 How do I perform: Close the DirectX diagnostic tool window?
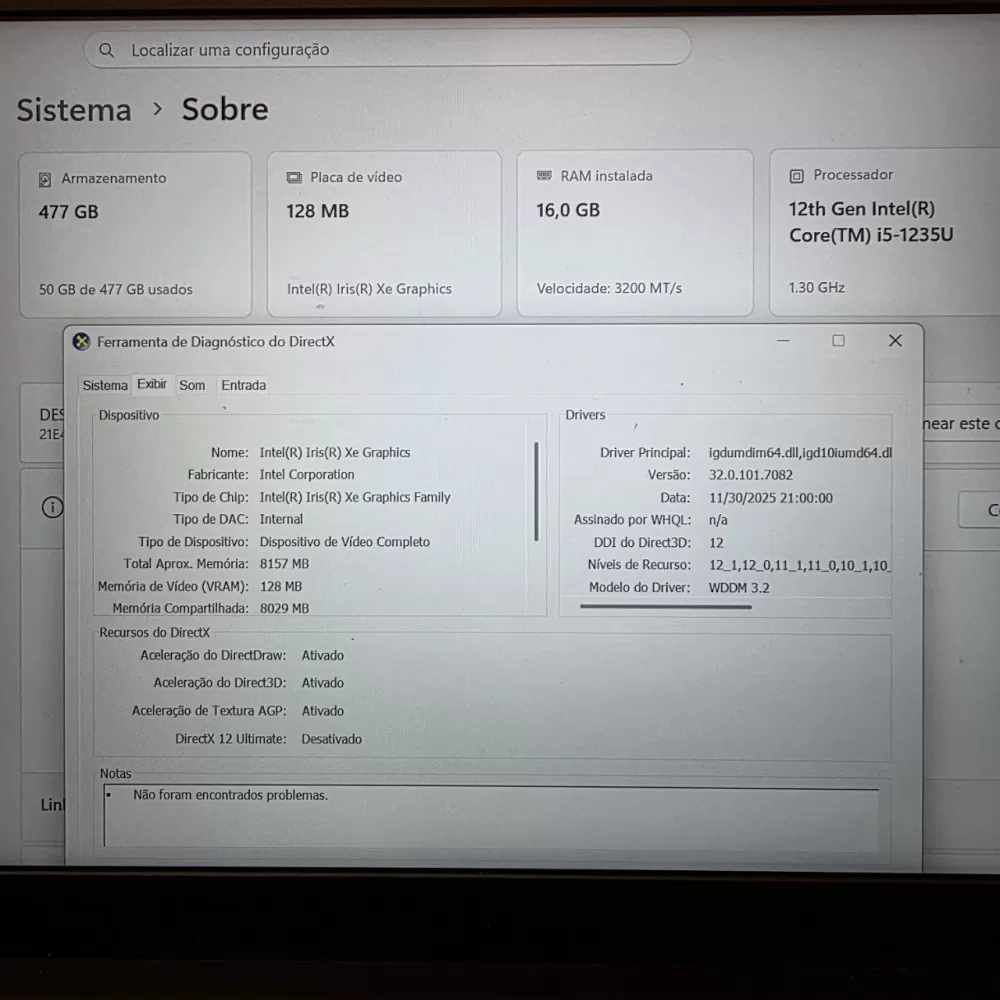(x=895, y=341)
